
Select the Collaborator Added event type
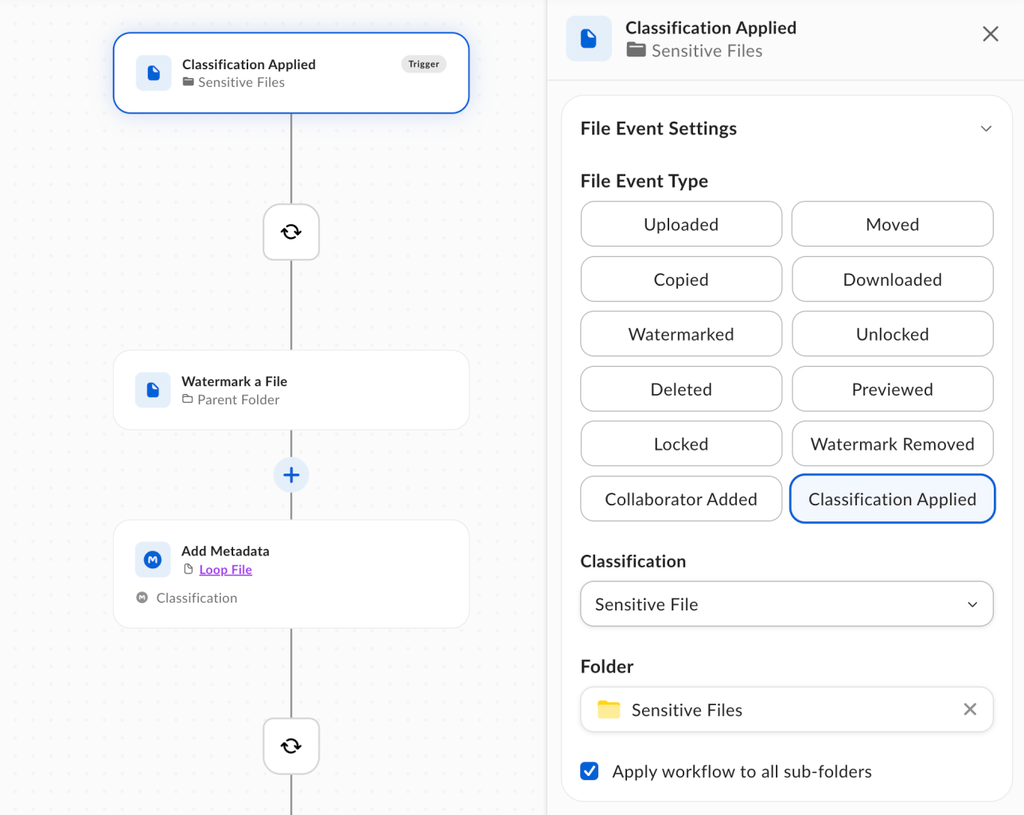pos(681,499)
